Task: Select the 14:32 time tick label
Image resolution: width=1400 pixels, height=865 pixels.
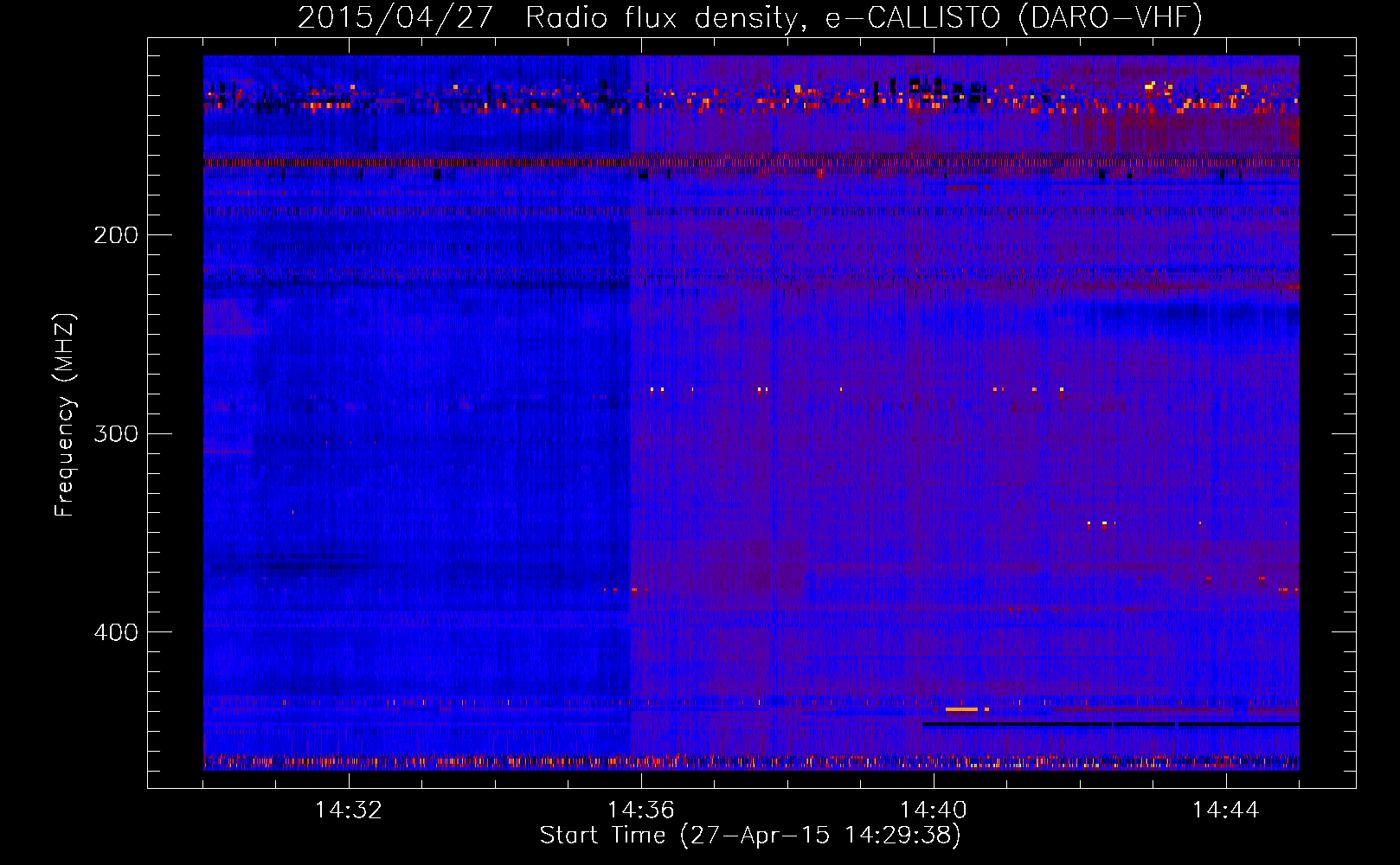Action: pos(349,811)
